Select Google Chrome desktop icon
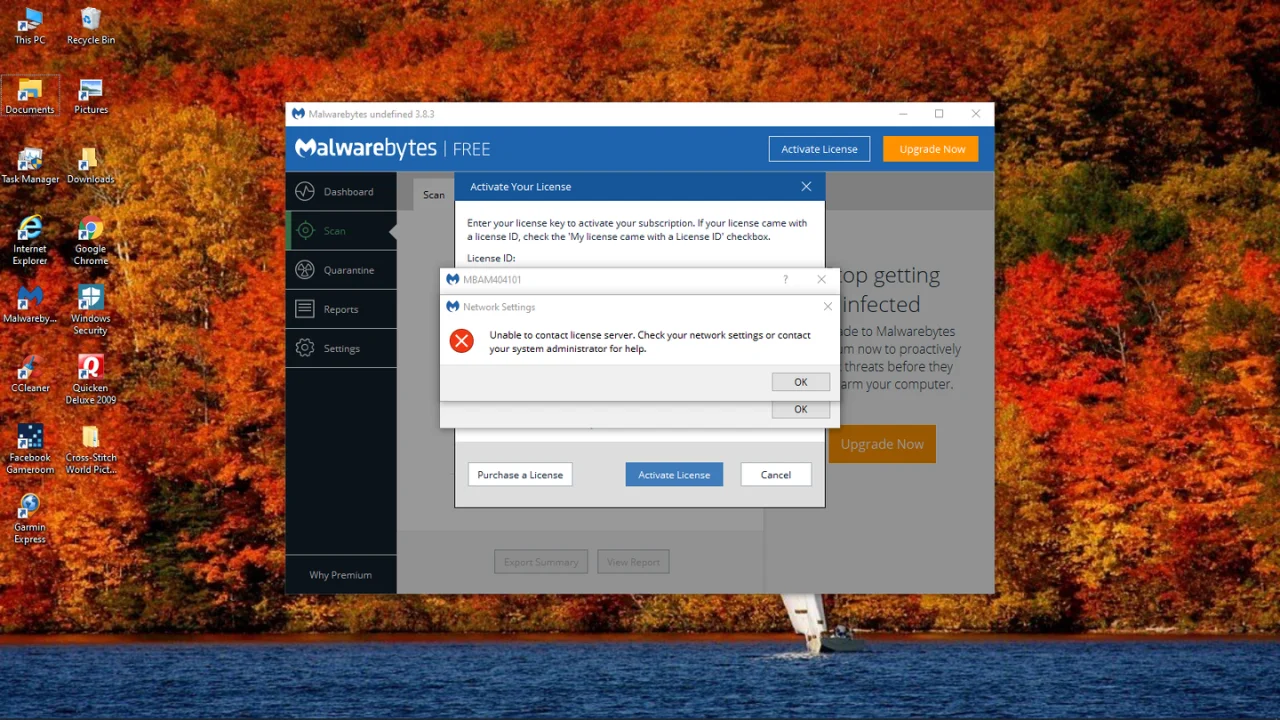Image resolution: width=1280 pixels, height=720 pixels. click(90, 241)
